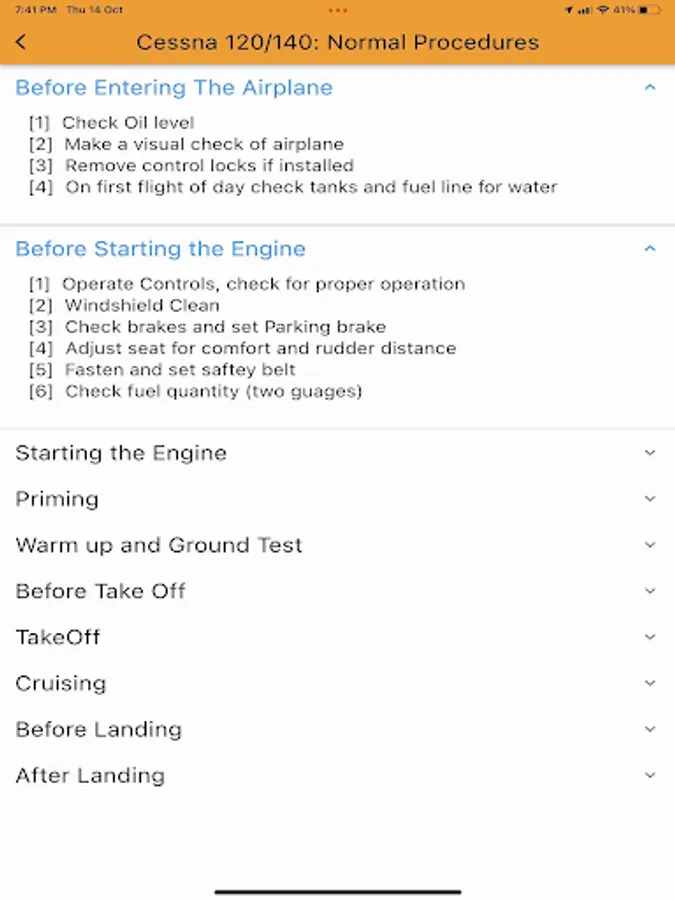Click the Check Oil level step
675x900 pixels.
128,123
